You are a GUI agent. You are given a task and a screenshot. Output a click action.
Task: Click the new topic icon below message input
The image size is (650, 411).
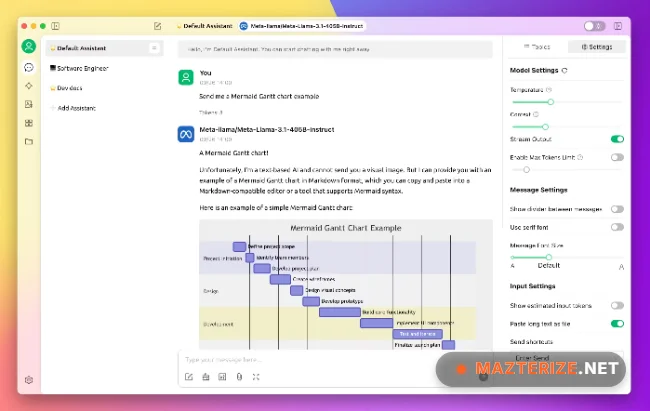(189, 377)
